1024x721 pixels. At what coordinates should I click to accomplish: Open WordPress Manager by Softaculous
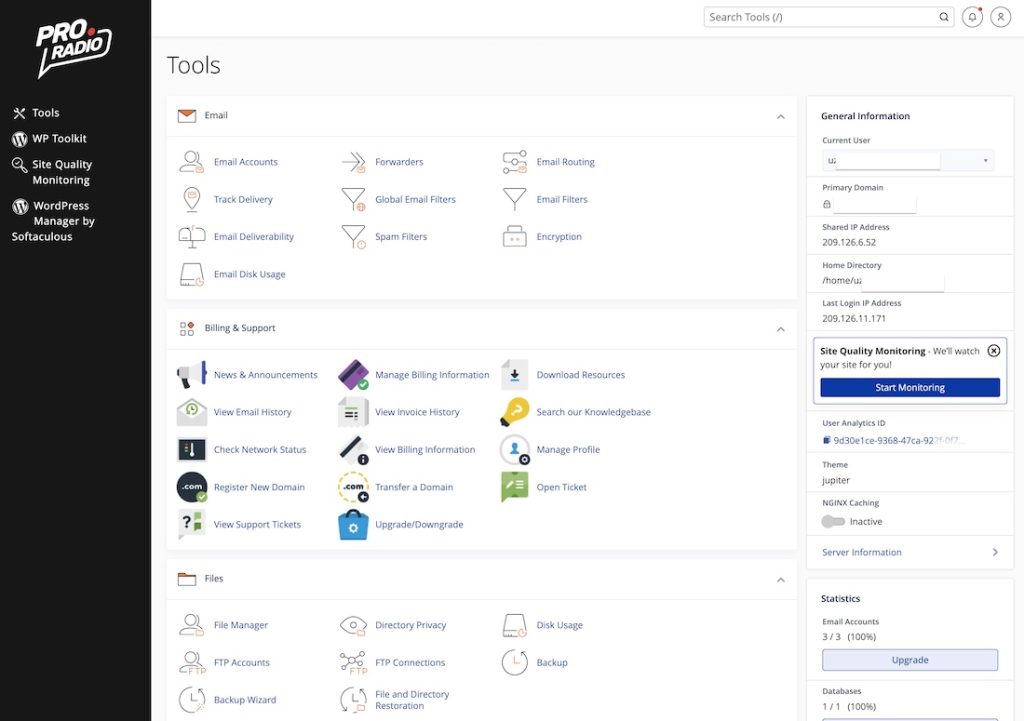coord(55,220)
